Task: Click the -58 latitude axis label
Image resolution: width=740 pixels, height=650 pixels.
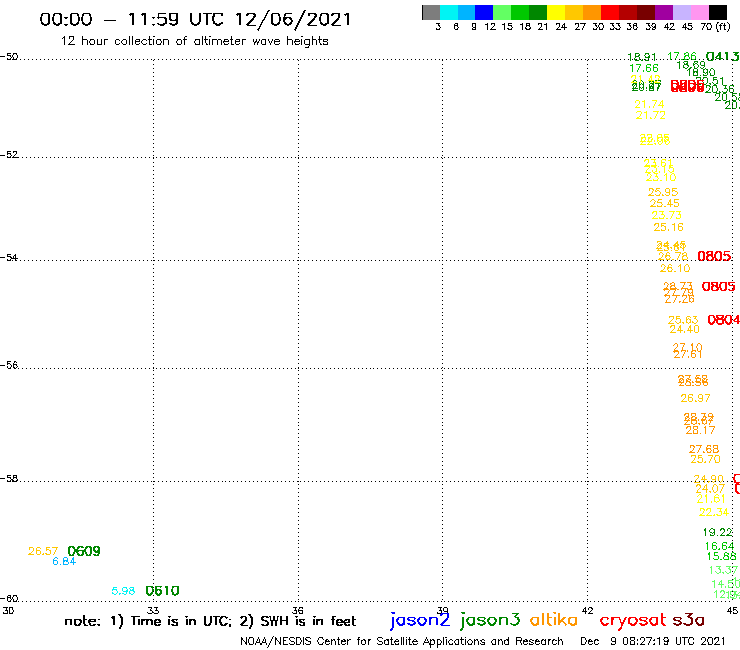Action: (9, 479)
